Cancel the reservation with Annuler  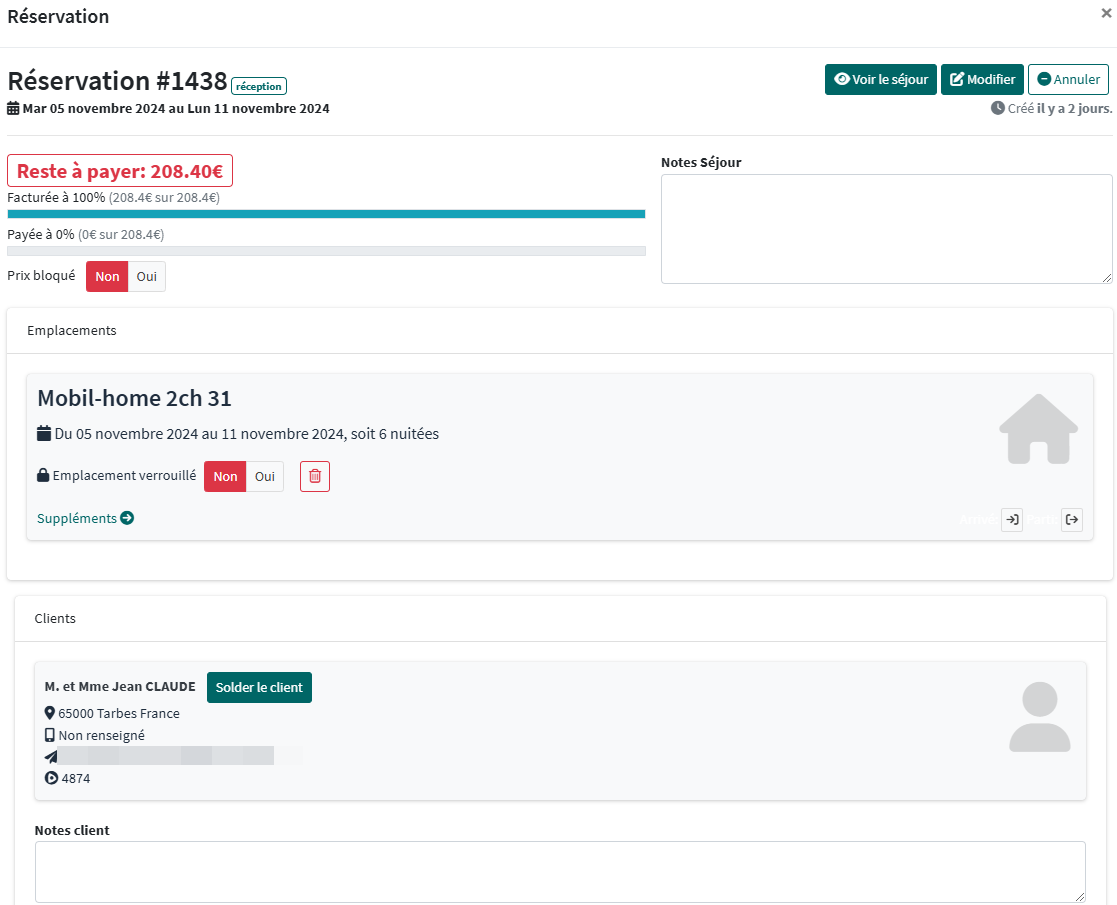pos(1068,80)
